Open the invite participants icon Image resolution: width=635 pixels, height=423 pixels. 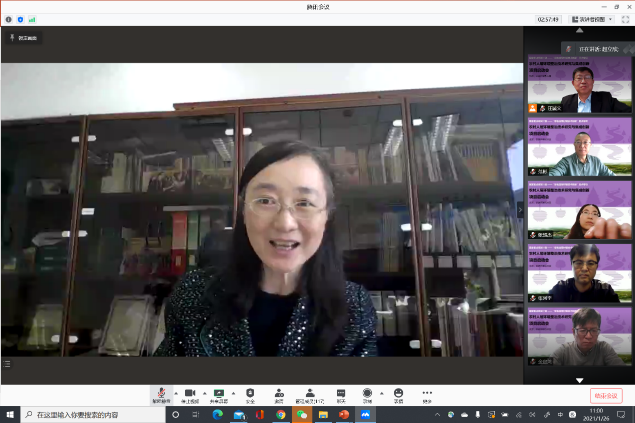click(x=278, y=393)
